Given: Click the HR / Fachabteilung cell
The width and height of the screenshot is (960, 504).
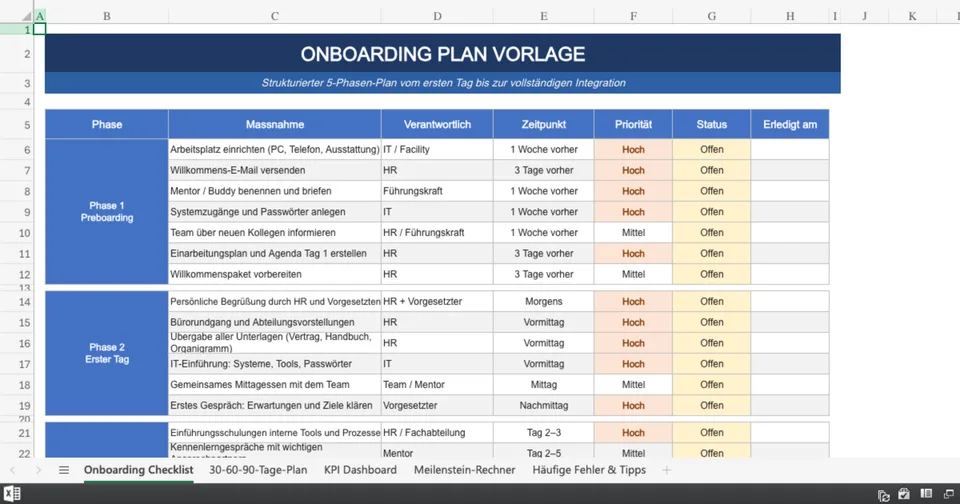Looking at the screenshot, I should pos(437,432).
